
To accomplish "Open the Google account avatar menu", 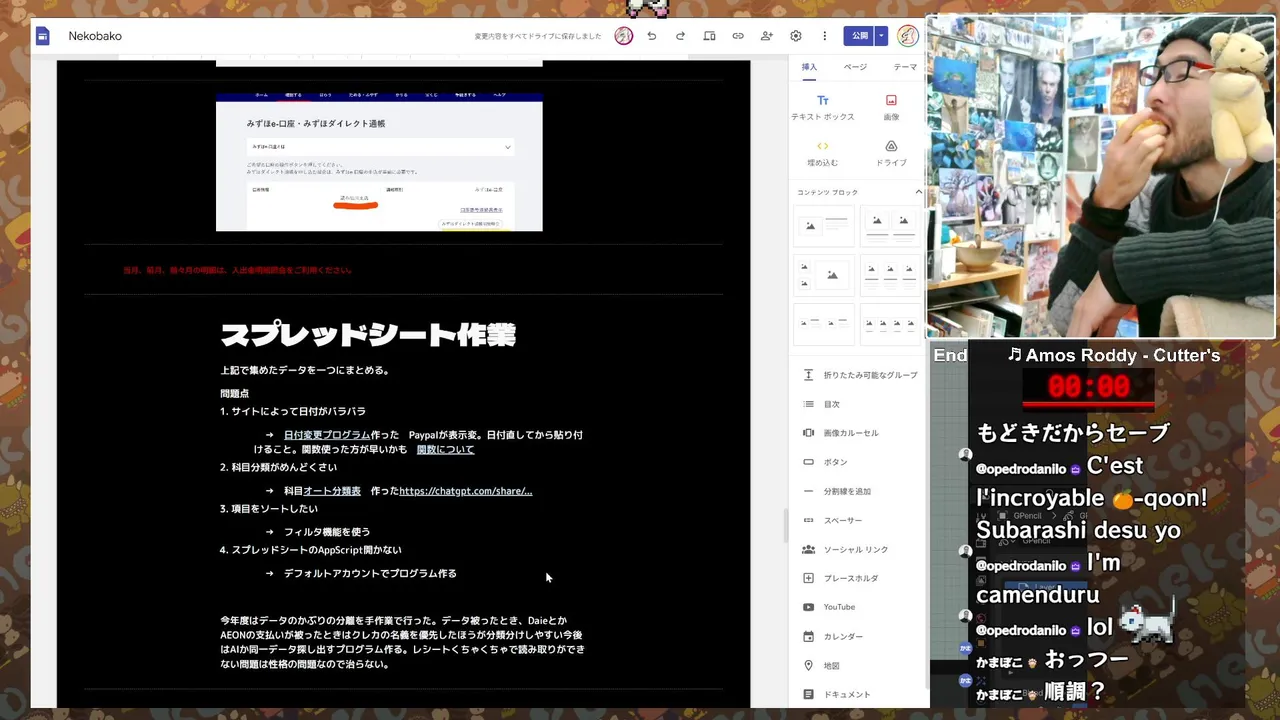I will (908, 36).
